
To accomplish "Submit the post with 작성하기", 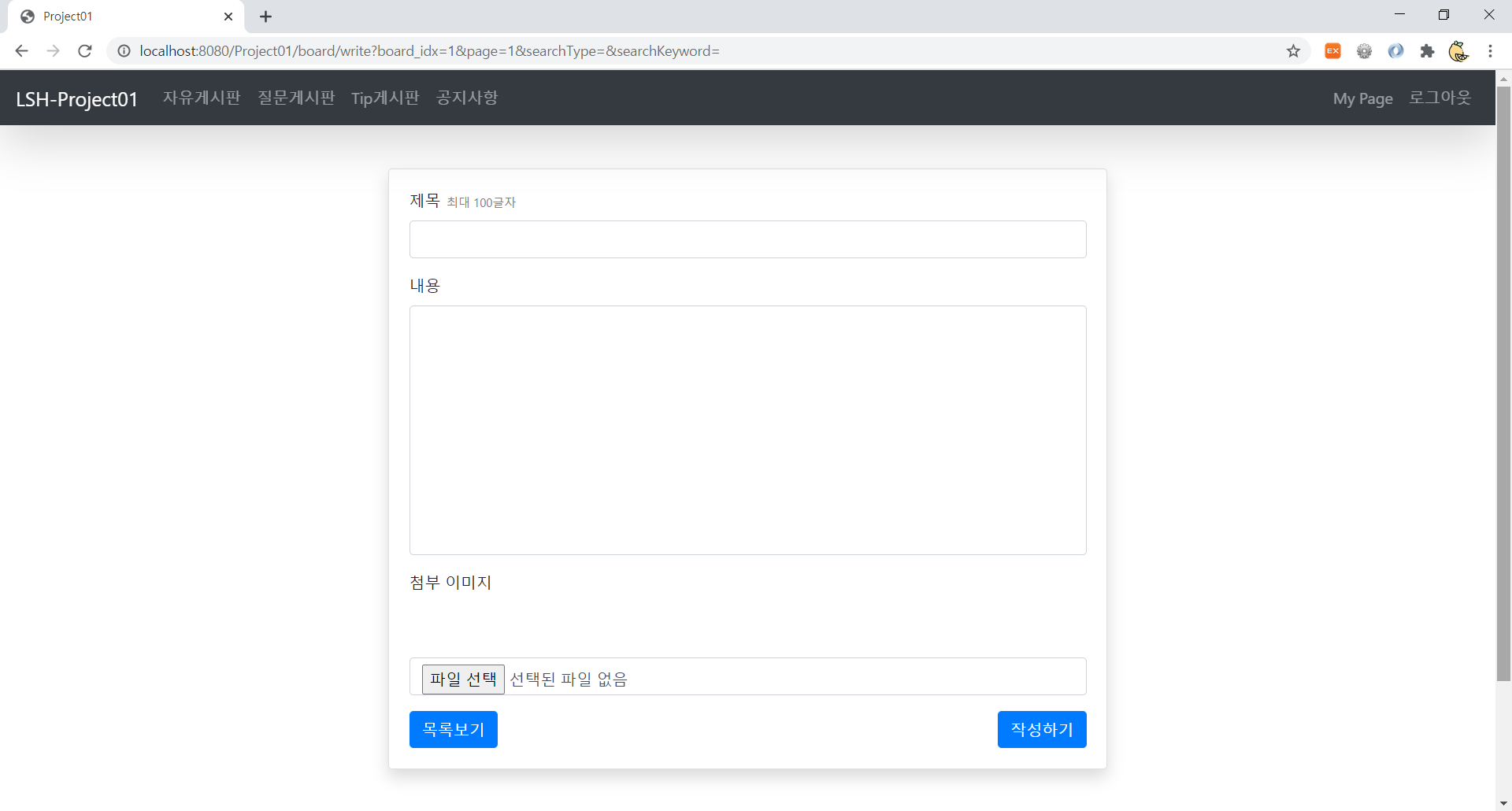I will pyautogui.click(x=1042, y=729).
